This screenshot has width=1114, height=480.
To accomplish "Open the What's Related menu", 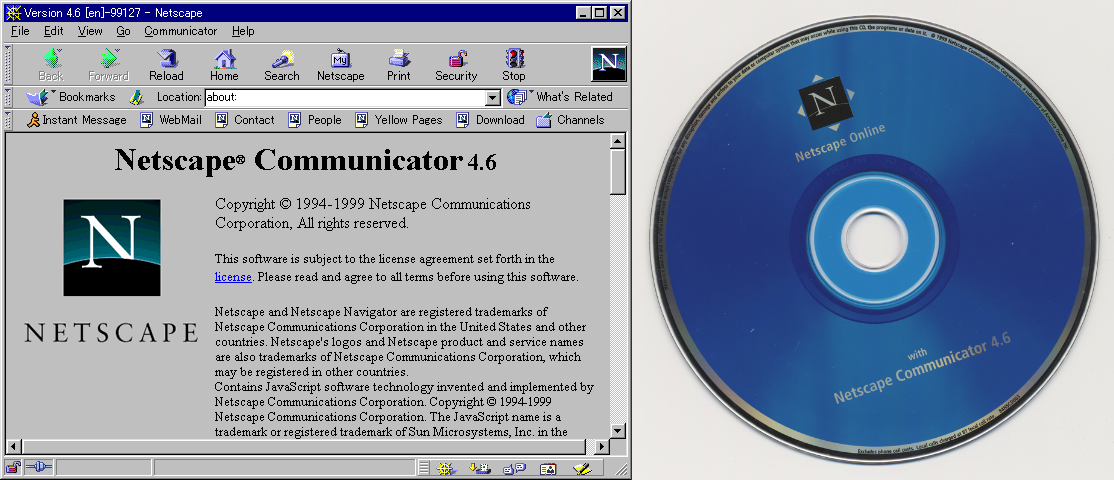I will [x=560, y=97].
